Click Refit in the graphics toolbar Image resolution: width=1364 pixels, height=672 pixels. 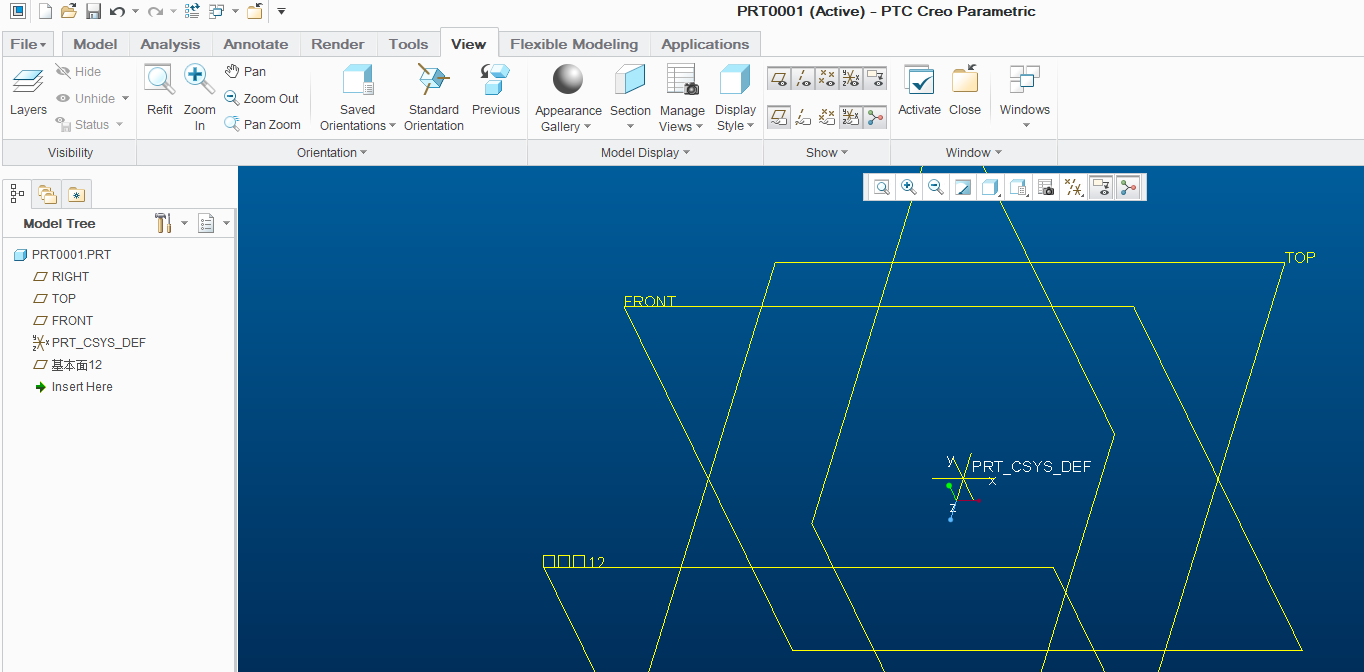pyautogui.click(x=882, y=187)
